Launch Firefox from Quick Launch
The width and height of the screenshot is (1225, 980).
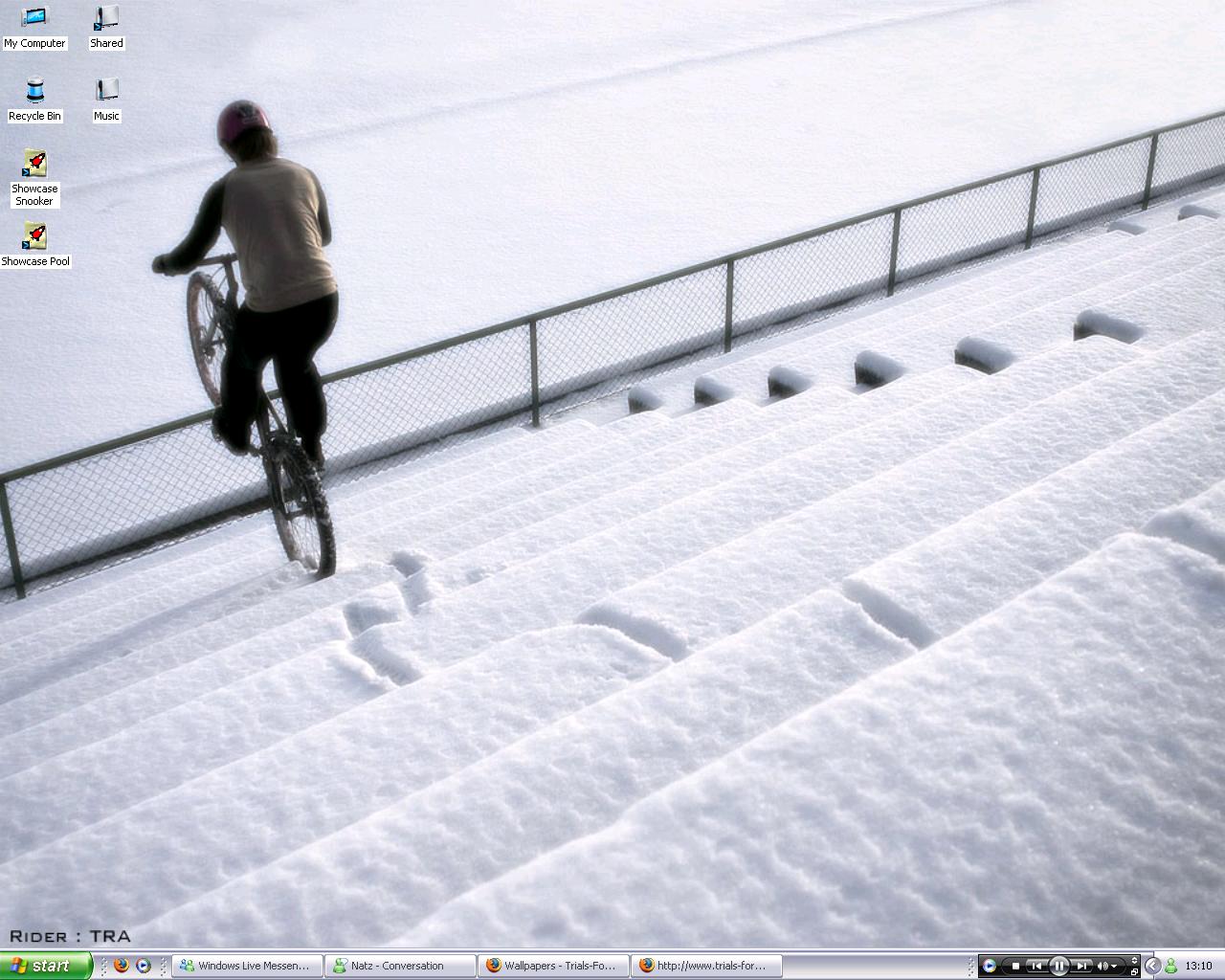[122, 966]
